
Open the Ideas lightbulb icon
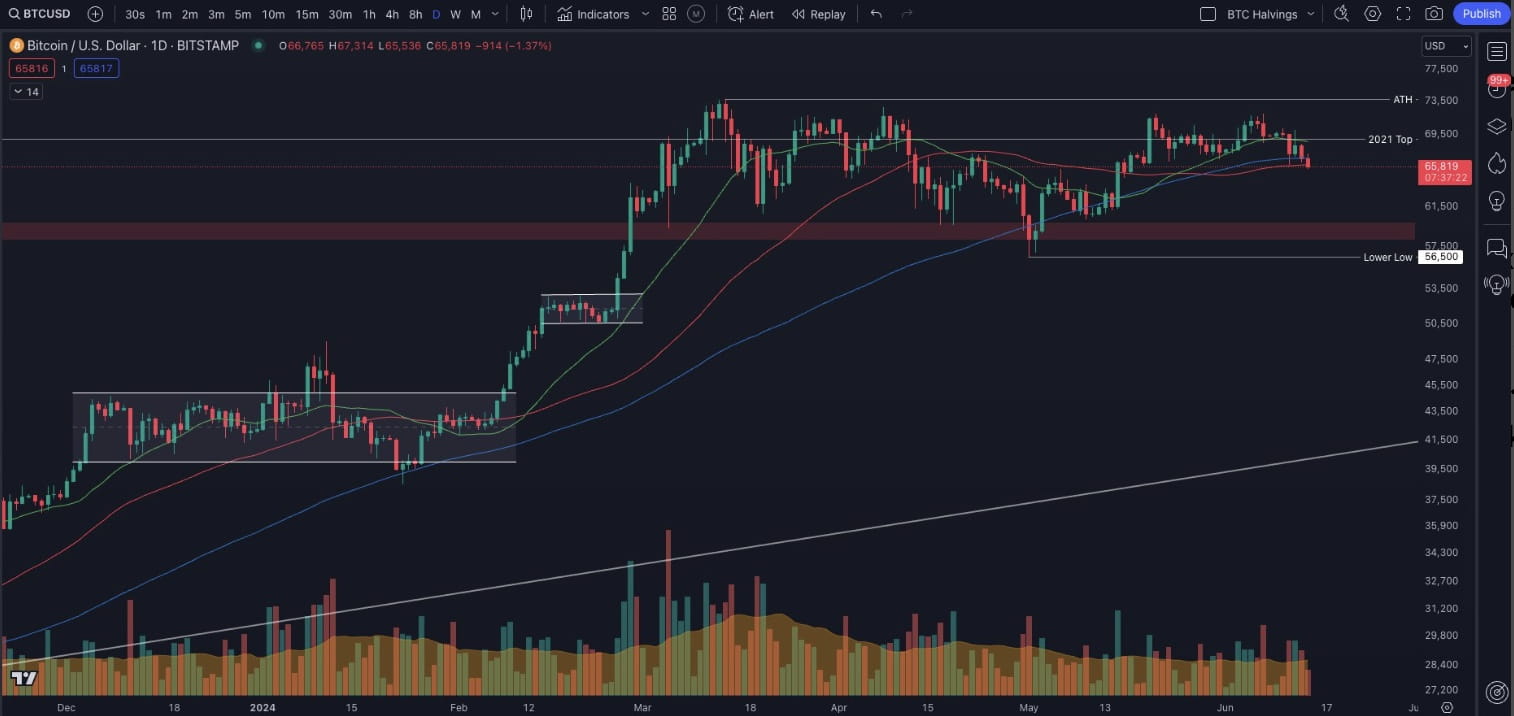click(x=1497, y=201)
